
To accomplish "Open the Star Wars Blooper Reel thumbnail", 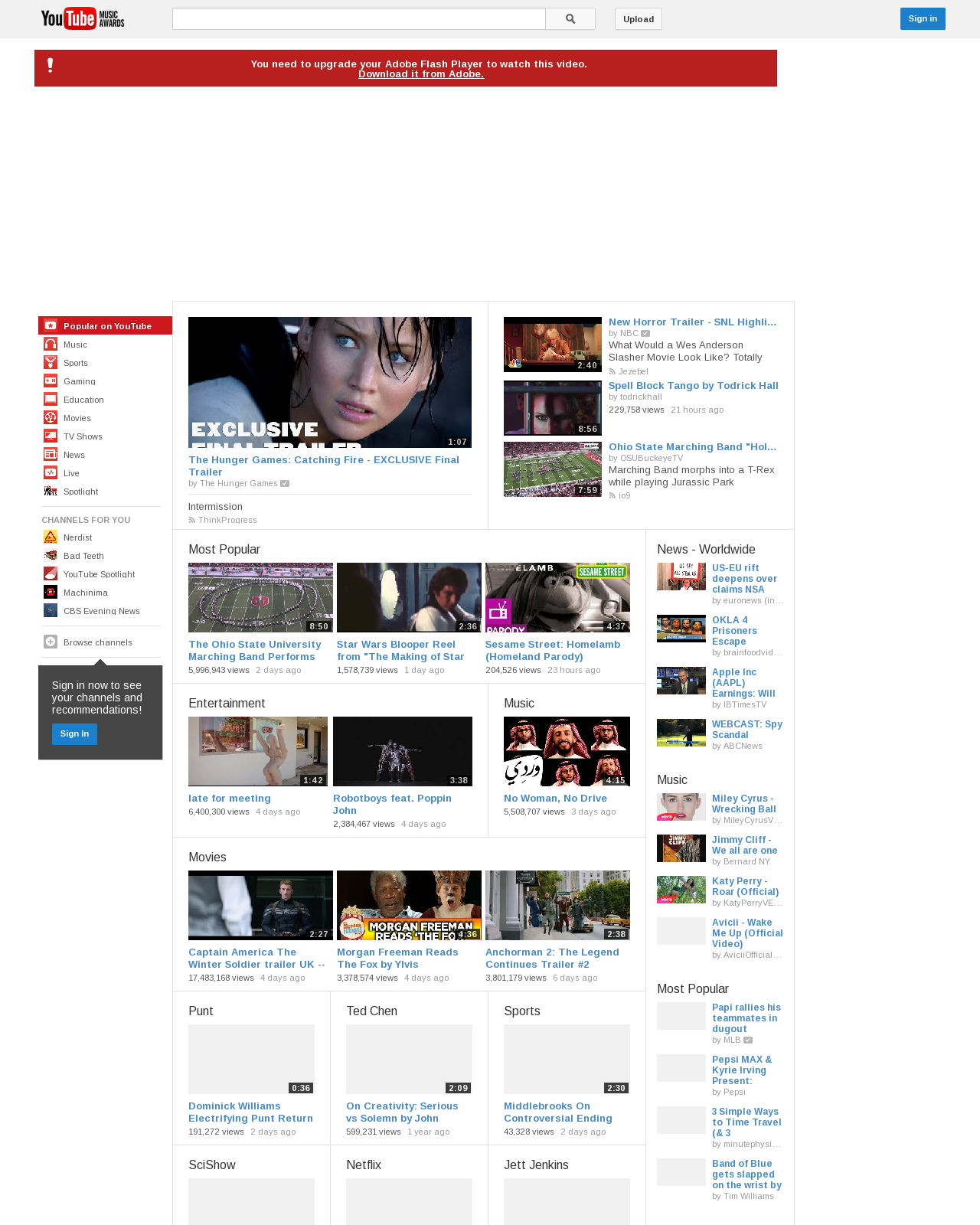I will 409,597.
